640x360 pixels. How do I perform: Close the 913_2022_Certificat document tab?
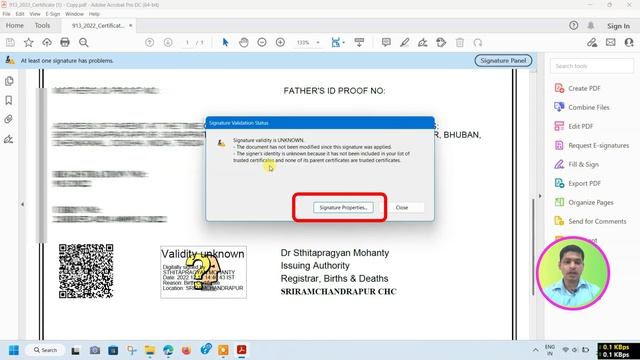click(131, 25)
